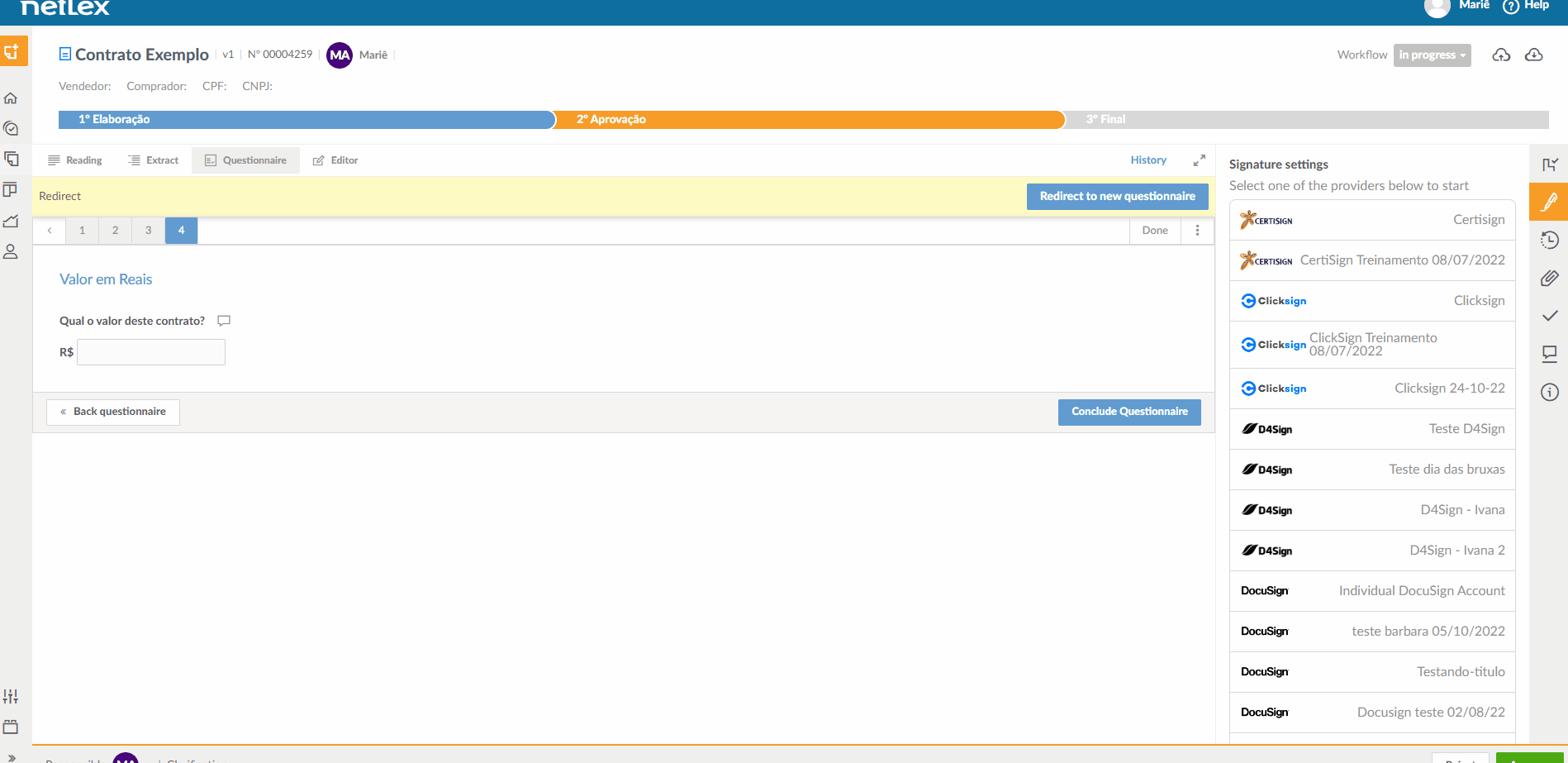Select questionnaire page 4
The height and width of the screenshot is (763, 1568).
tap(181, 231)
